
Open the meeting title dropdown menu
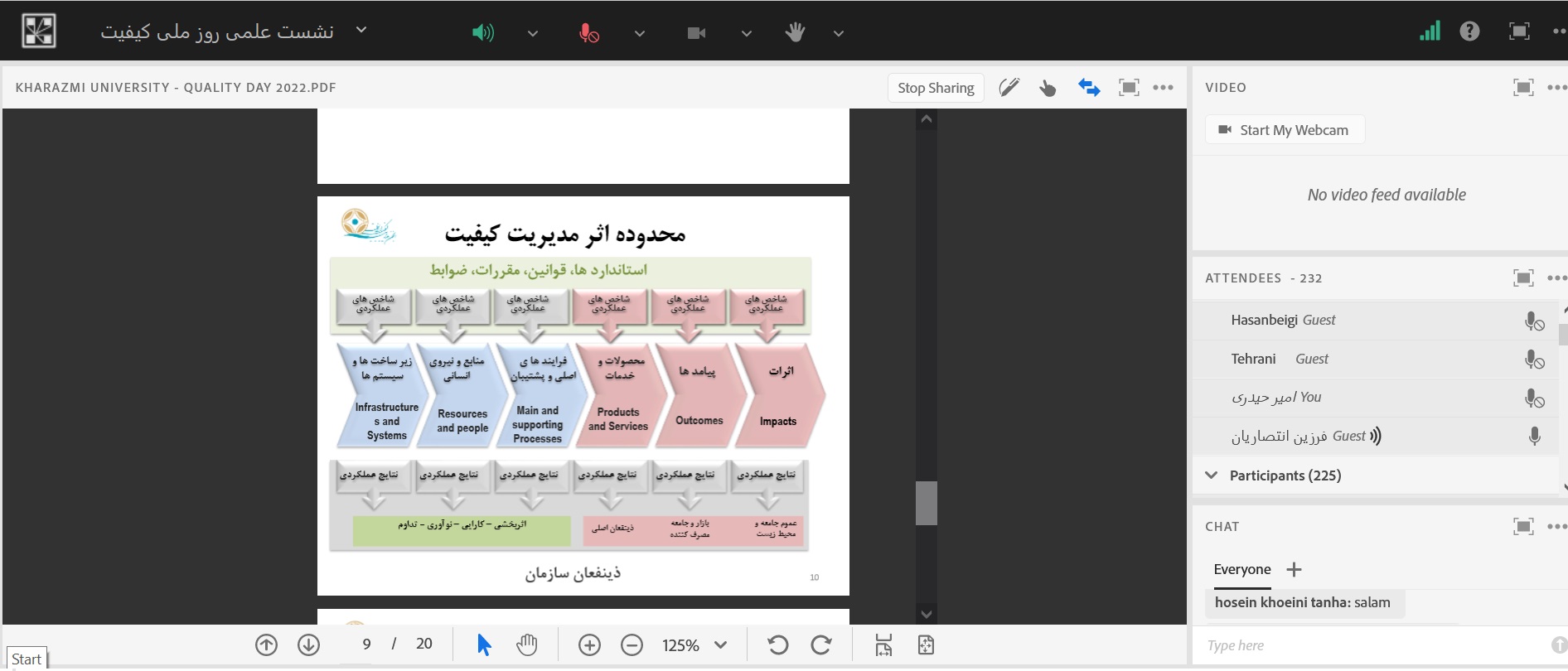(361, 31)
